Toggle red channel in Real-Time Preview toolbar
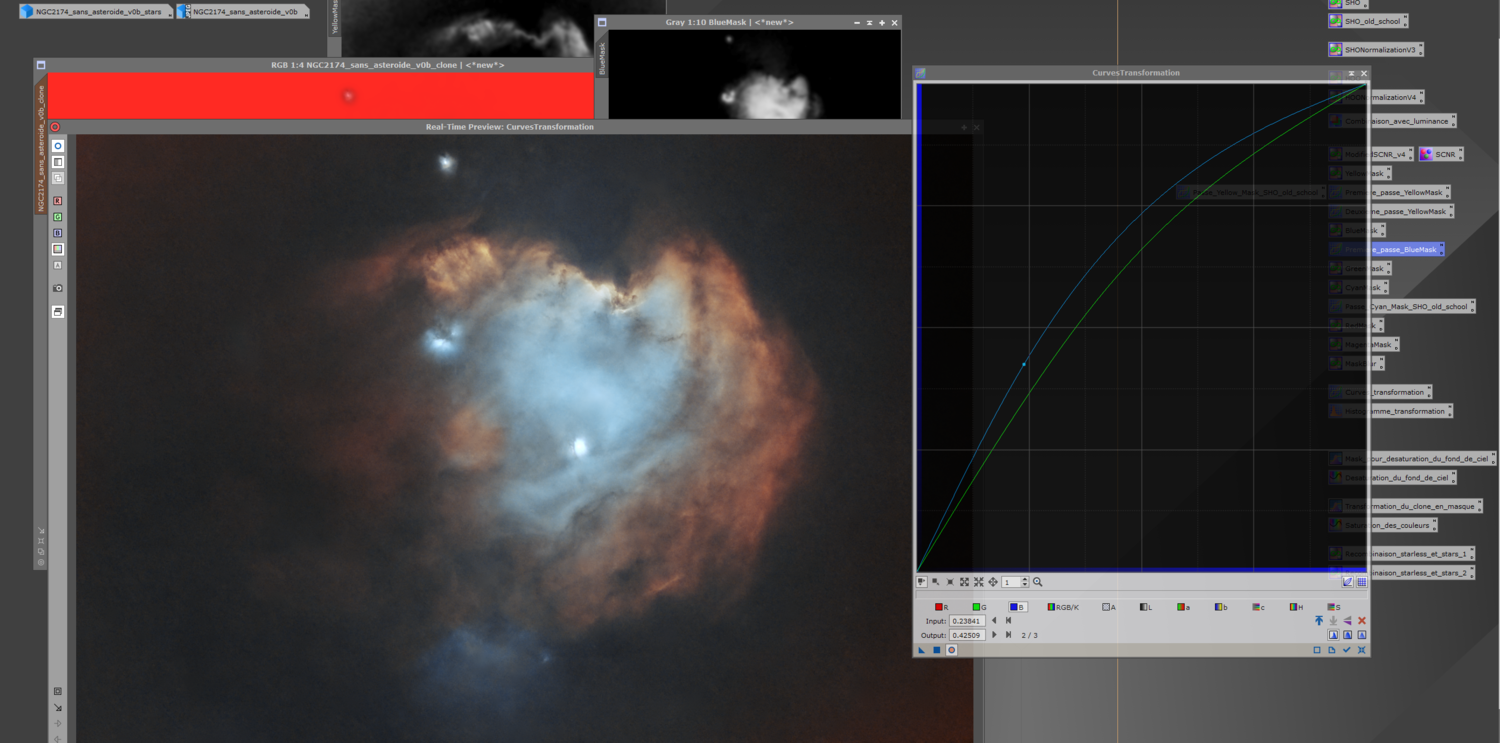Image resolution: width=1500 pixels, height=743 pixels. coord(58,201)
